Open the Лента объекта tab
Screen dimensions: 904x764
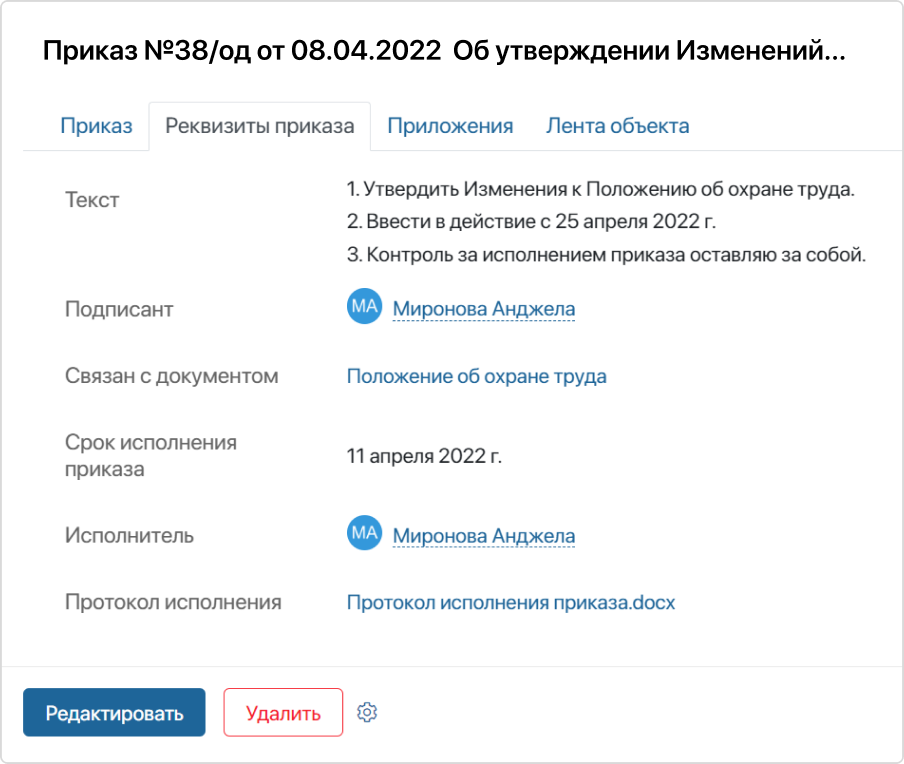[617, 126]
